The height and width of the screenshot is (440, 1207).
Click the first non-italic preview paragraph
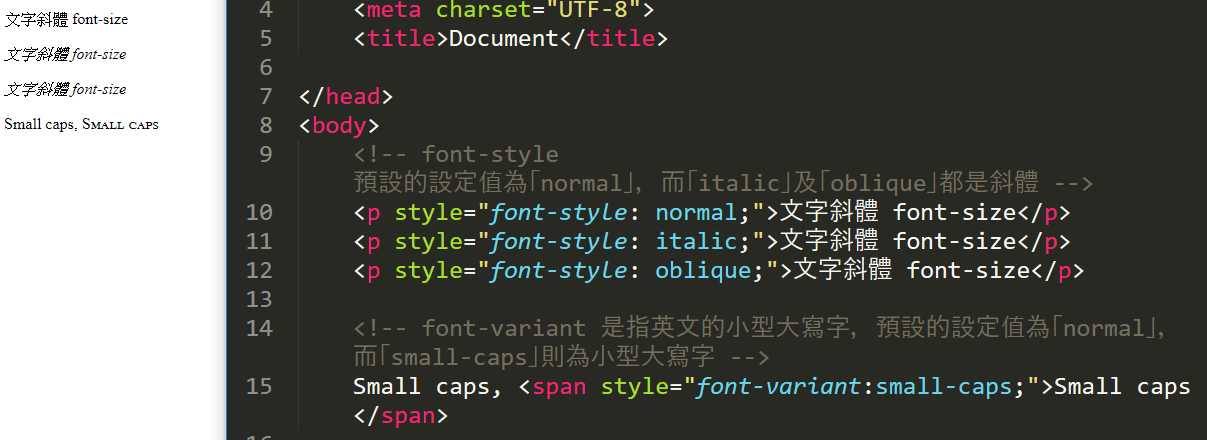66,19
